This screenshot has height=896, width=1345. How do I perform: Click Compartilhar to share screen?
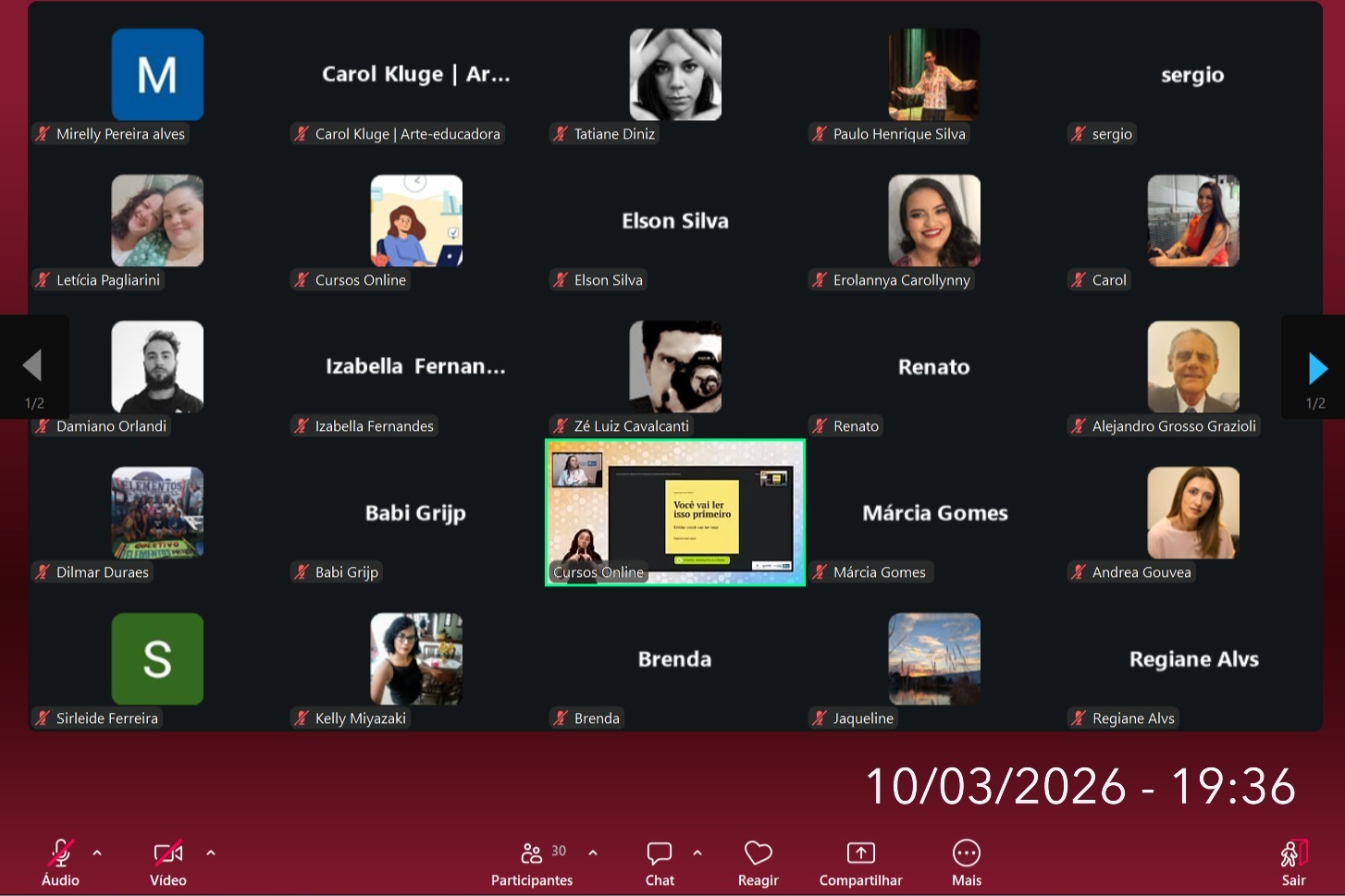[860, 863]
